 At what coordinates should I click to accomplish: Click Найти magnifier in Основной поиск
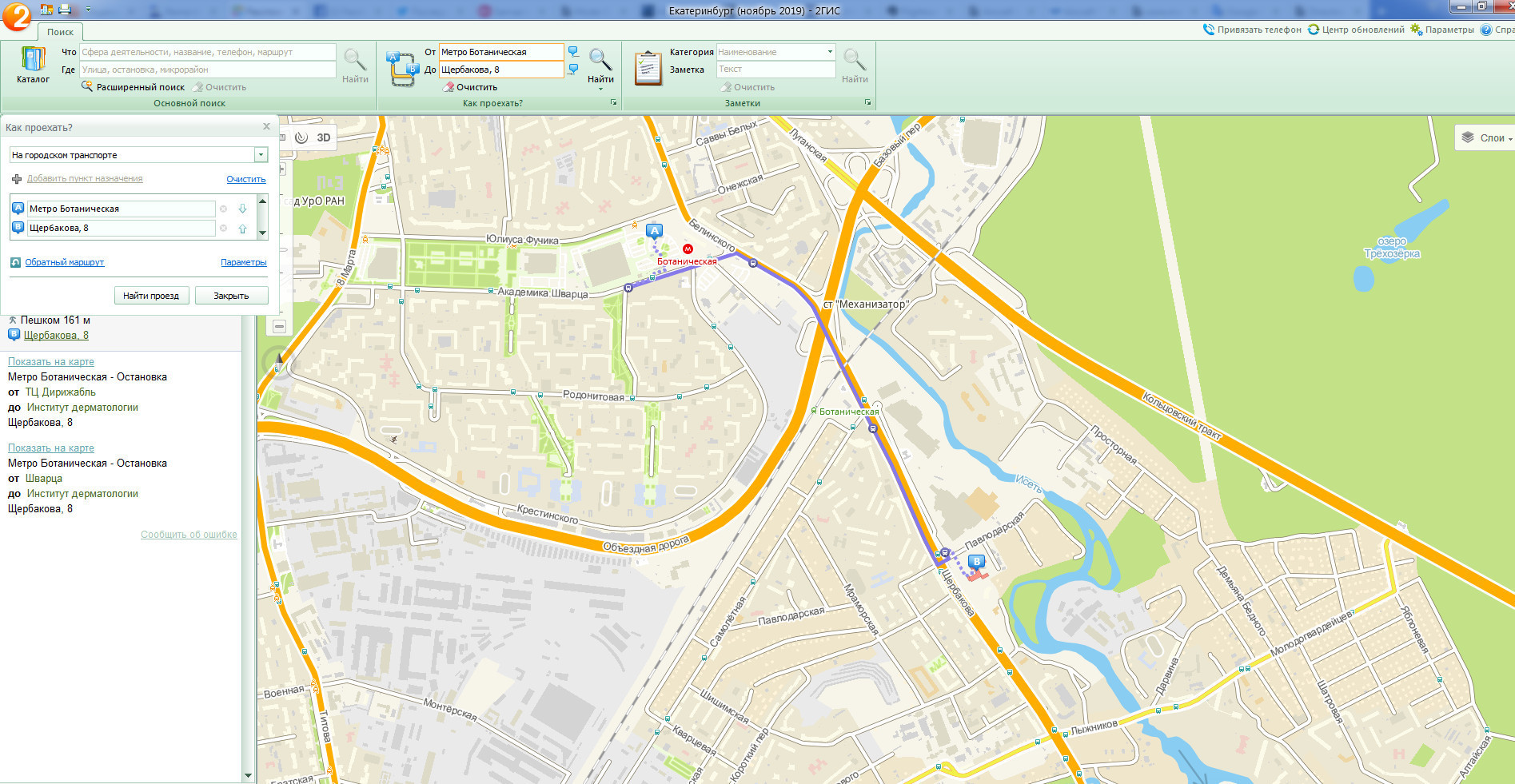tap(355, 66)
